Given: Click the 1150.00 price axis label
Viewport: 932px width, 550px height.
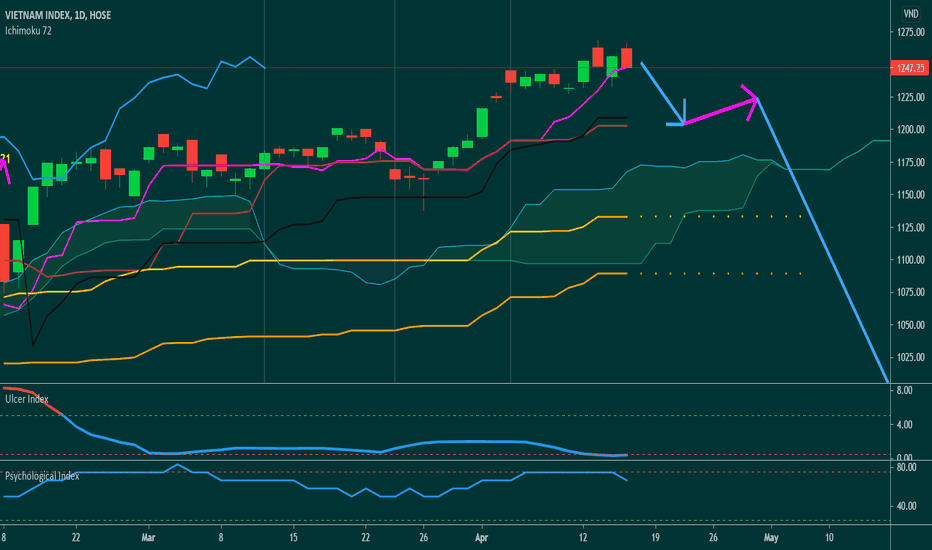Looking at the screenshot, I should coord(911,194).
